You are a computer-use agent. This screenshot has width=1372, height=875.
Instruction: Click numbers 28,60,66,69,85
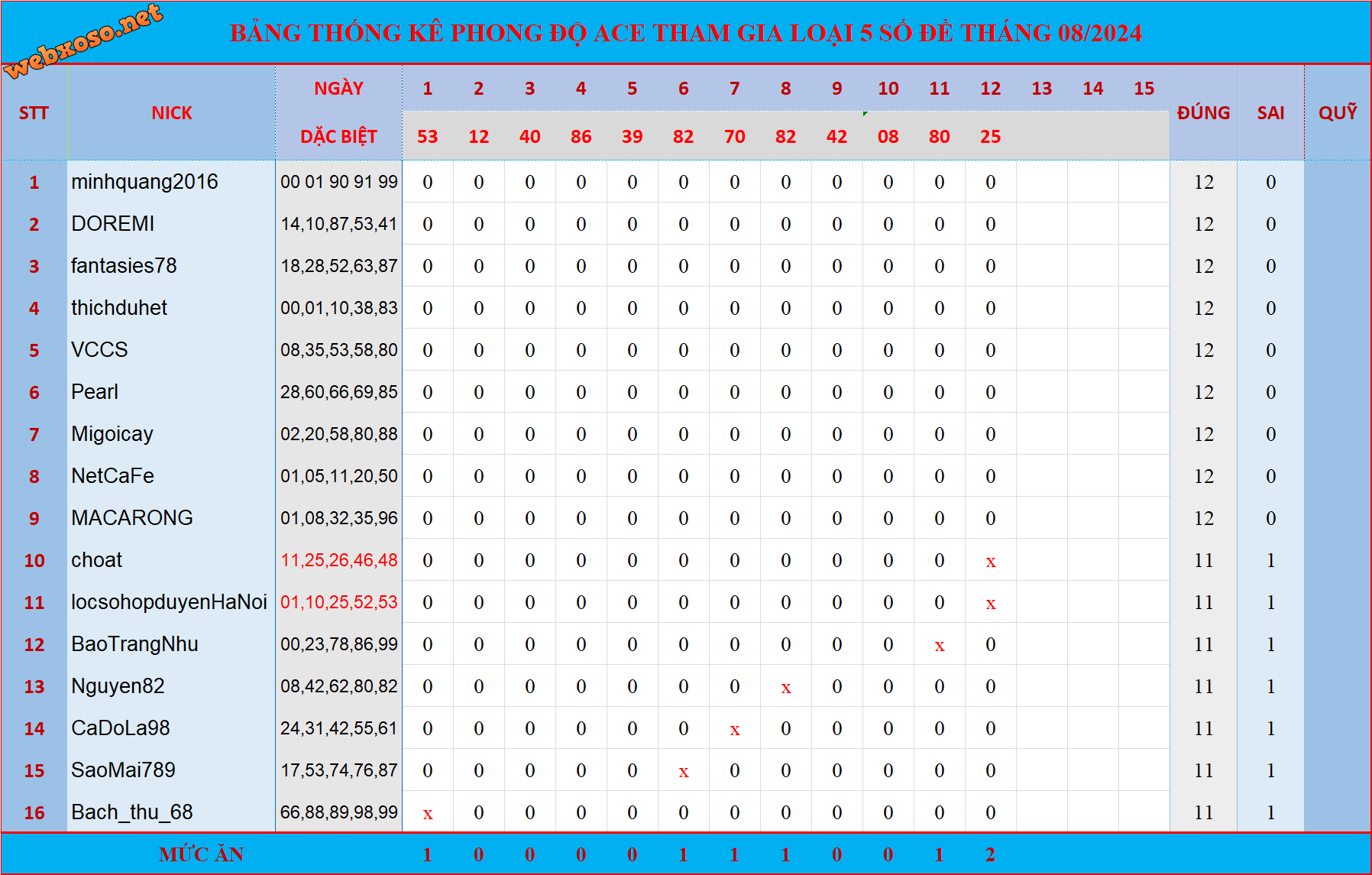click(x=339, y=392)
